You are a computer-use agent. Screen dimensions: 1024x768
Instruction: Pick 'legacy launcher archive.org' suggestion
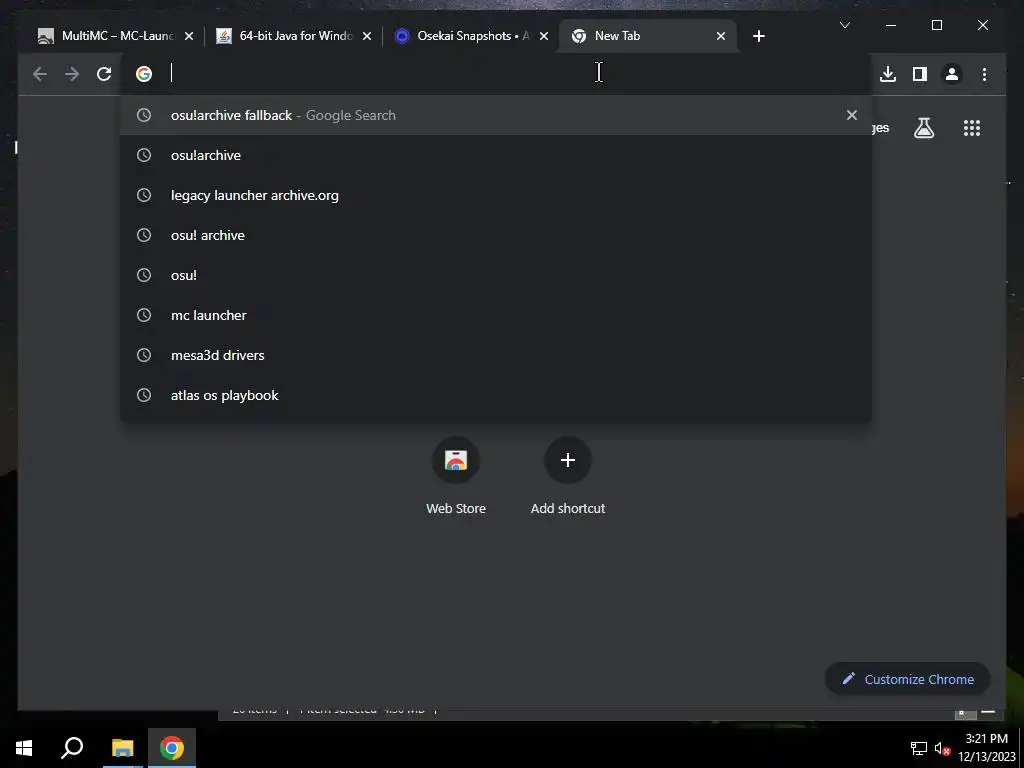click(496, 195)
